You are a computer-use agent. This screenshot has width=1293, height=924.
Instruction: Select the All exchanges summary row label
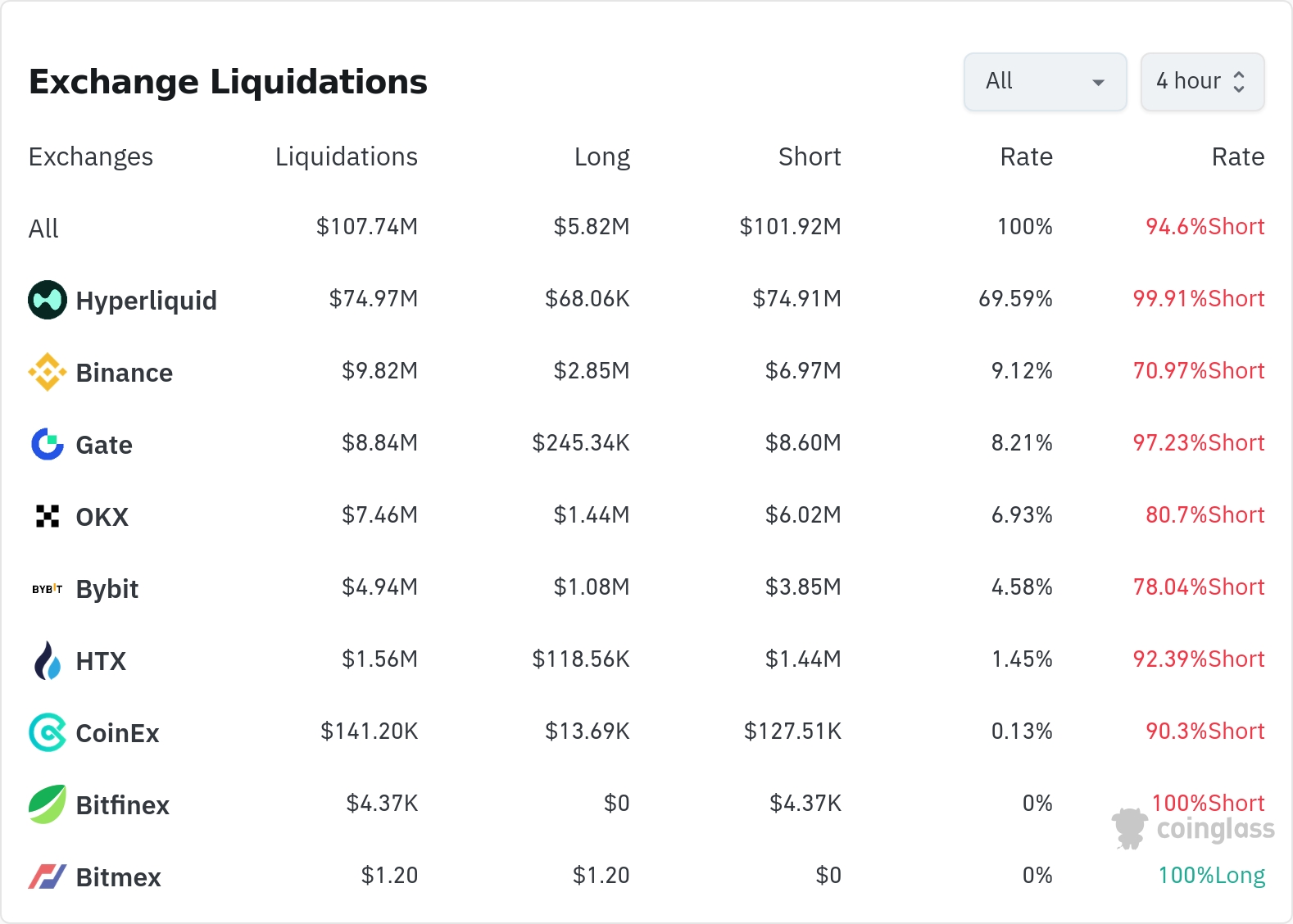(x=43, y=228)
